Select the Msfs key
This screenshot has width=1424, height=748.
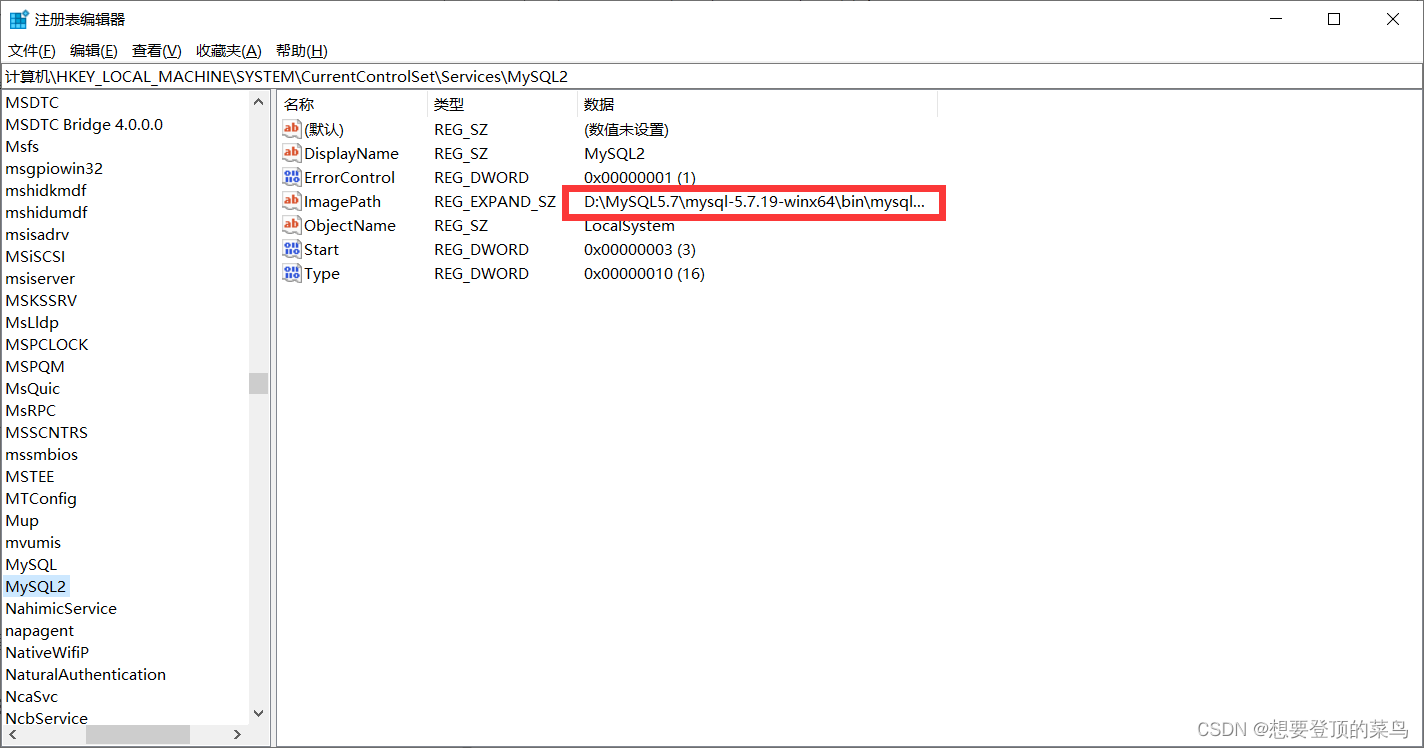click(22, 146)
